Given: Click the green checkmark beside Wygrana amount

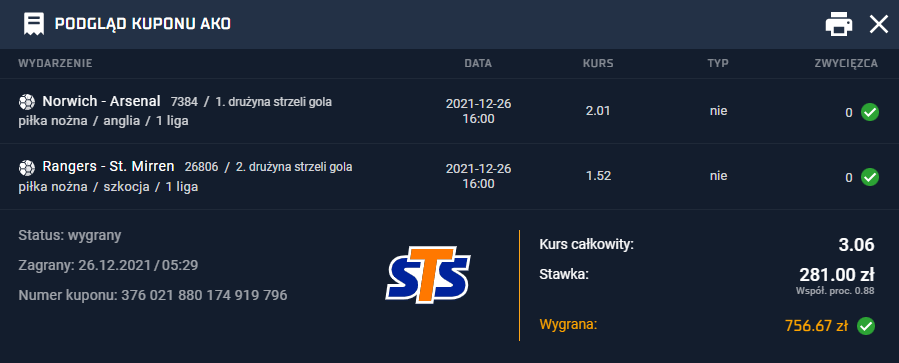Looking at the screenshot, I should point(866,326).
